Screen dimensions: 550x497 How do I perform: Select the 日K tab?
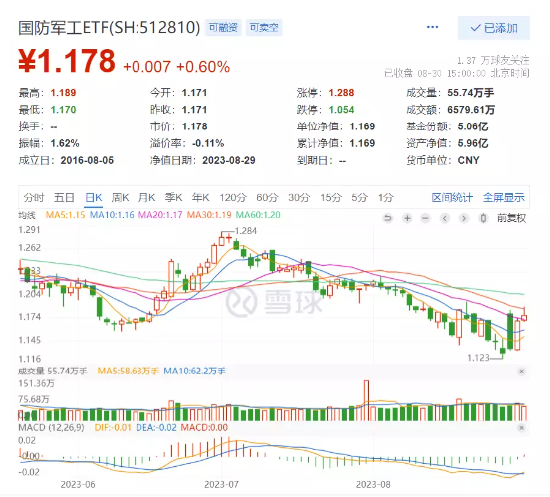[x=94, y=197]
